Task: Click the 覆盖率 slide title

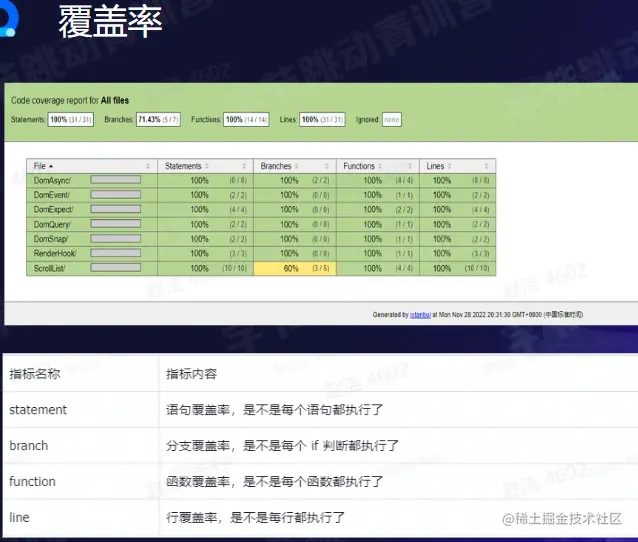Action: tap(110, 22)
